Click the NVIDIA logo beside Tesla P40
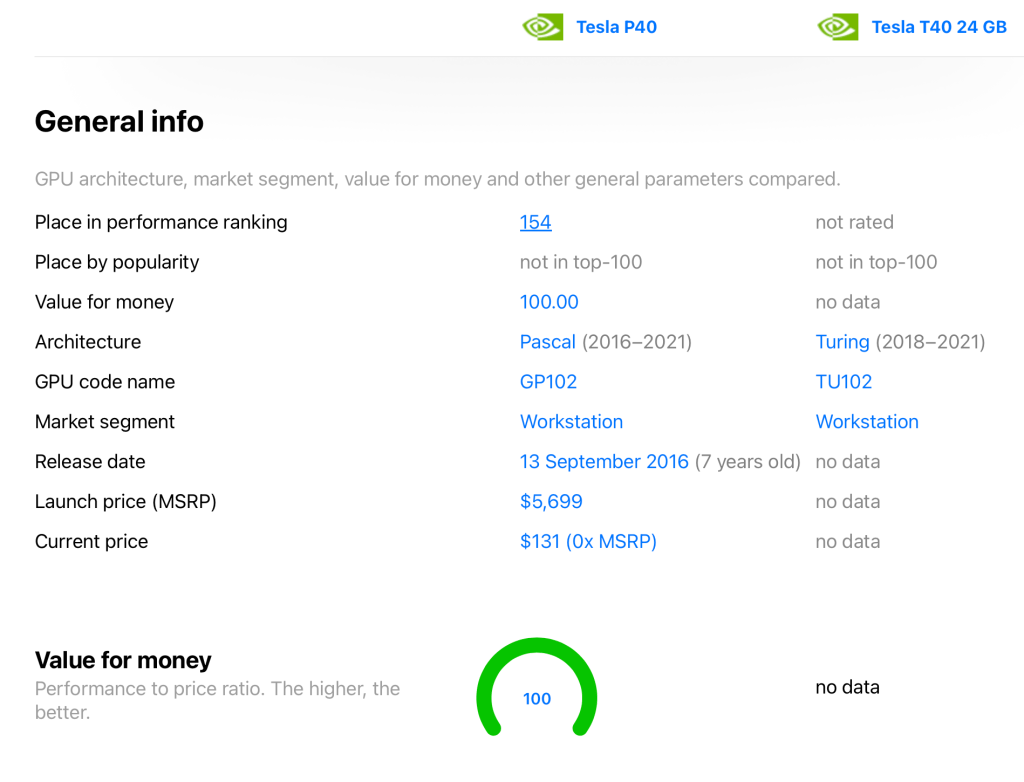 (x=543, y=27)
